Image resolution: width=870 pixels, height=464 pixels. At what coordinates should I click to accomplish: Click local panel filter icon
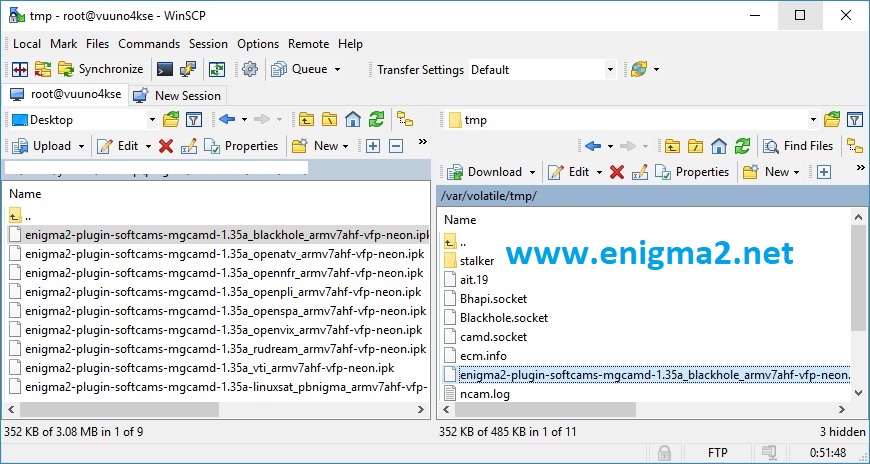(x=193, y=119)
